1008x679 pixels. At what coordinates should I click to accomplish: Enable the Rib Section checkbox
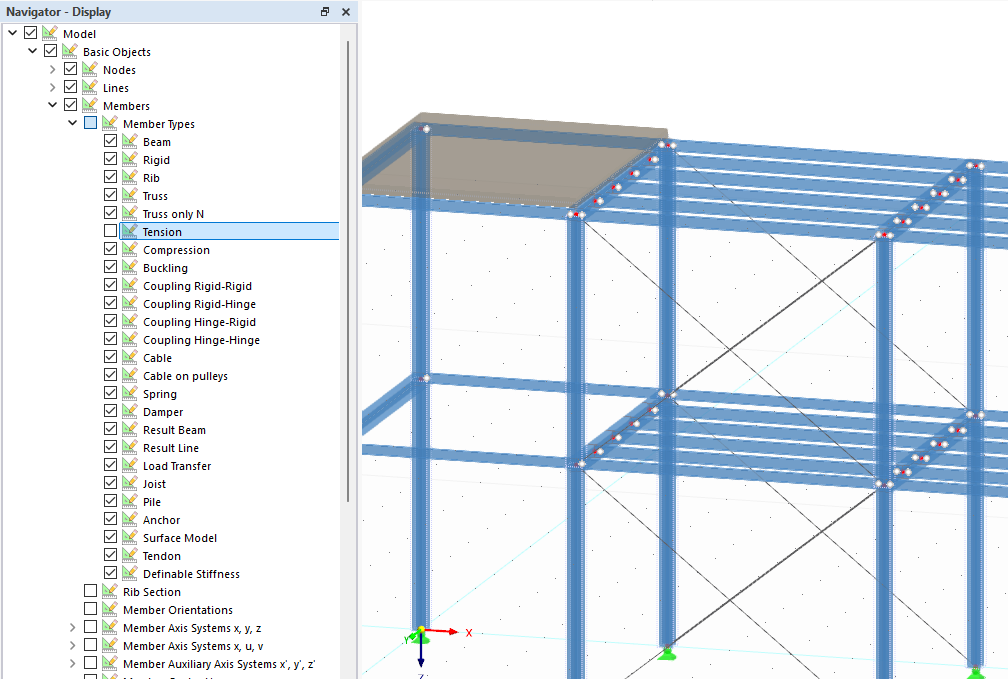click(x=91, y=592)
